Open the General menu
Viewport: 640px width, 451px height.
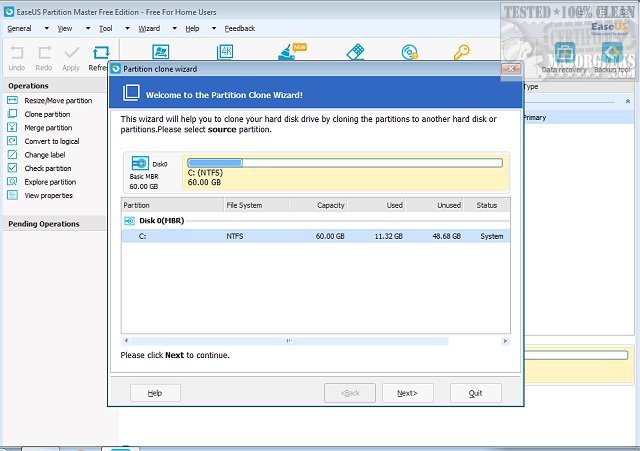(x=19, y=29)
